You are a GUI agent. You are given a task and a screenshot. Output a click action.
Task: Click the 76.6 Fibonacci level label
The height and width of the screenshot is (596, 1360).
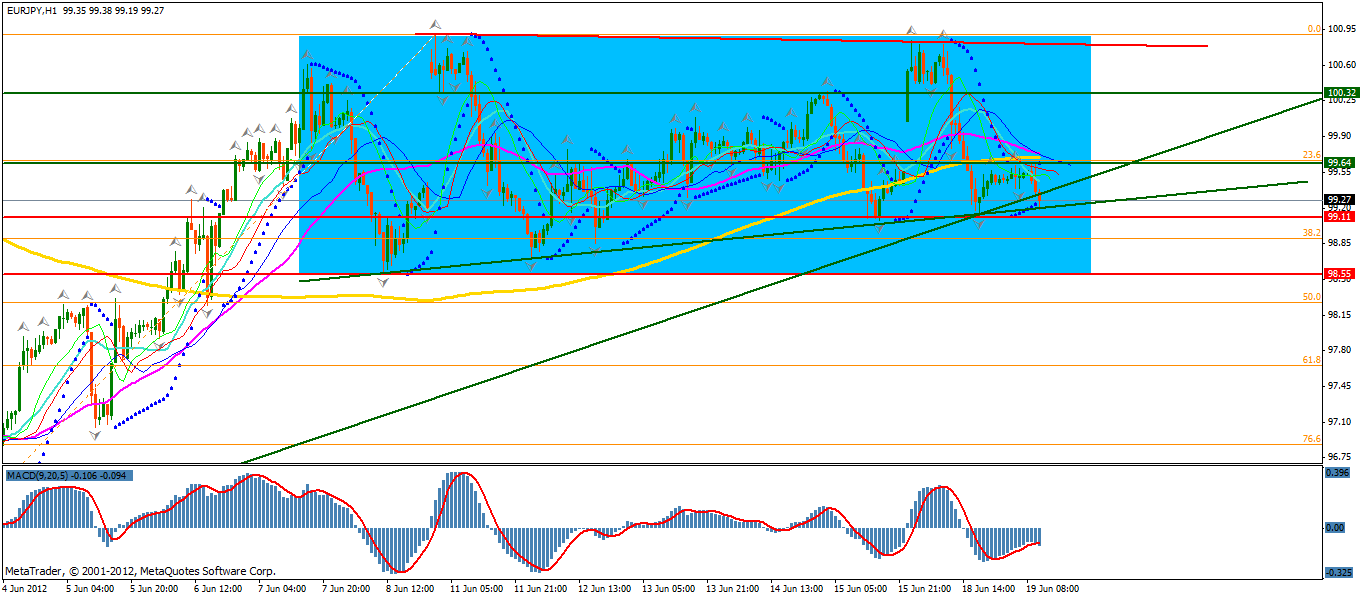1312,439
